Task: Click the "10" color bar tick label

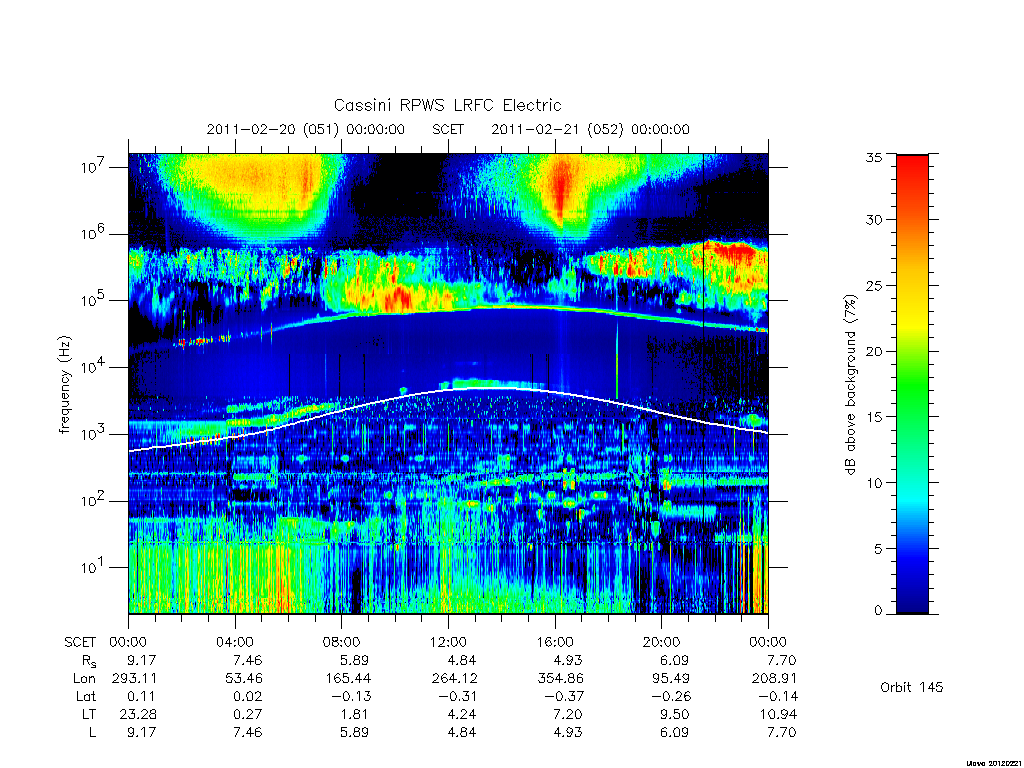Action: [874, 483]
